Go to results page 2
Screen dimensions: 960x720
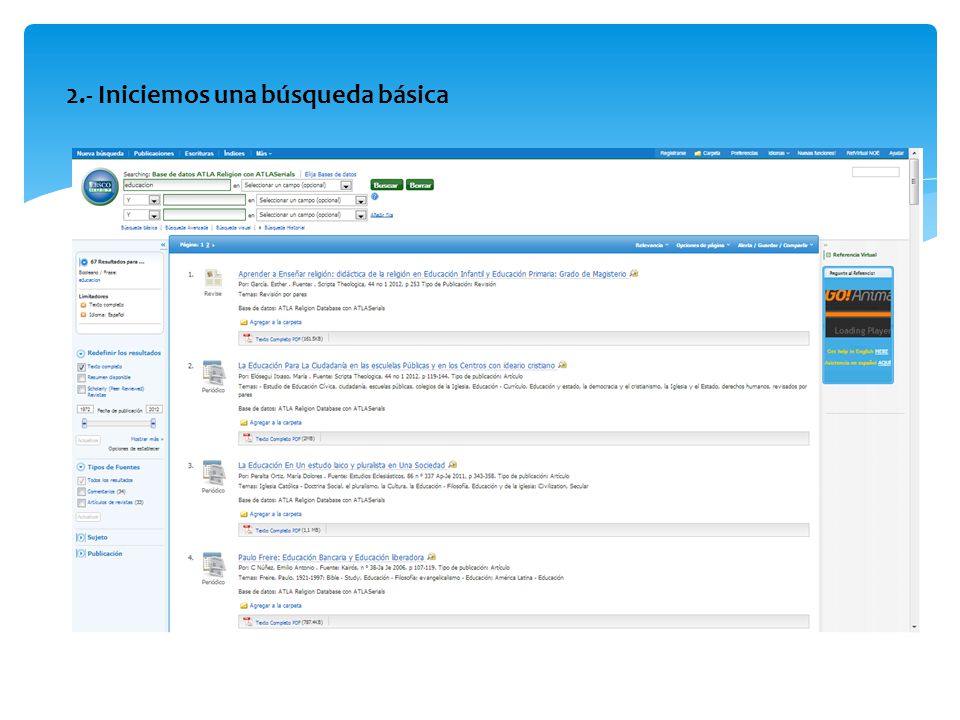pos(208,245)
